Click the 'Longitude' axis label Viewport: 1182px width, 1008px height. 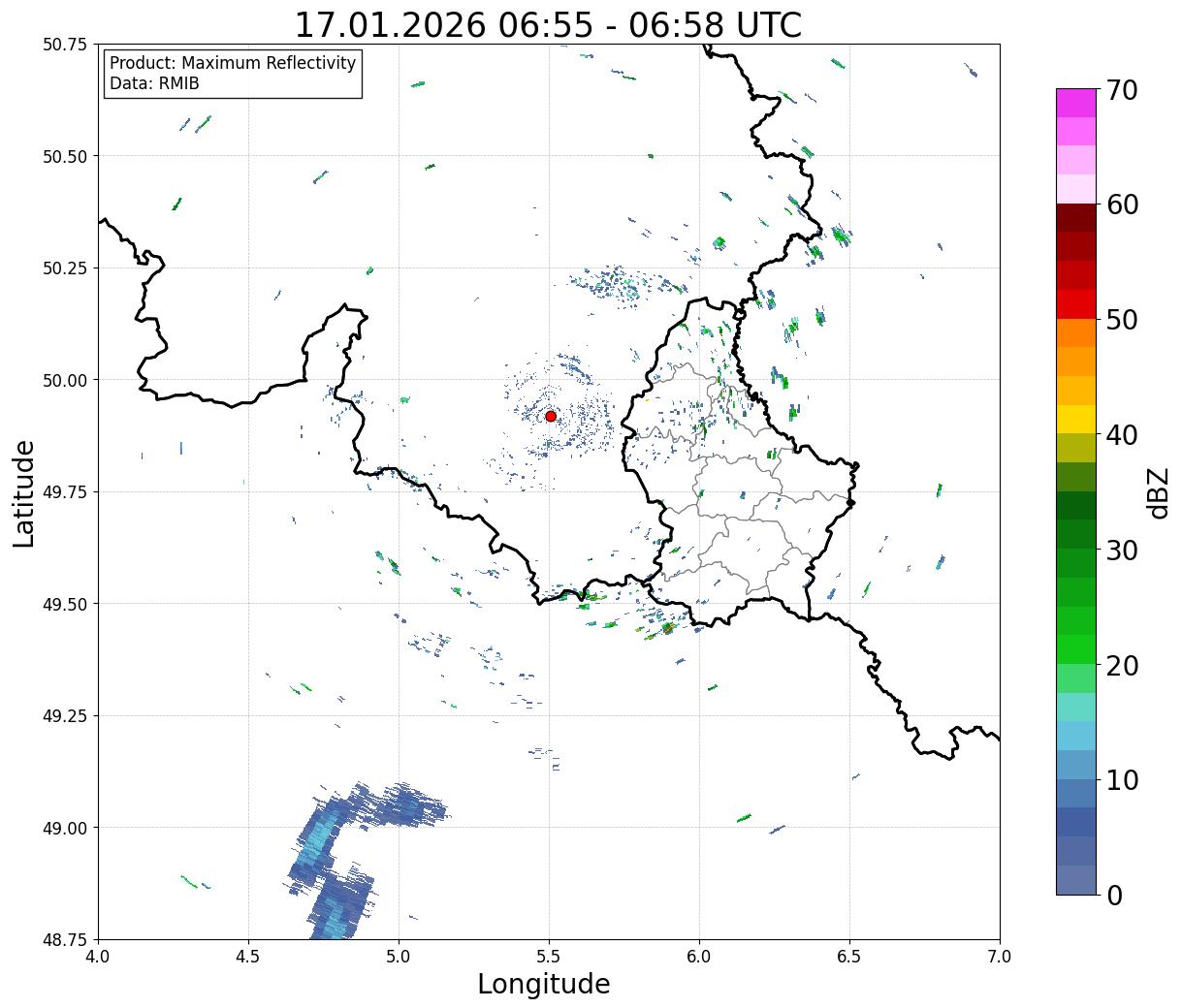(x=544, y=984)
